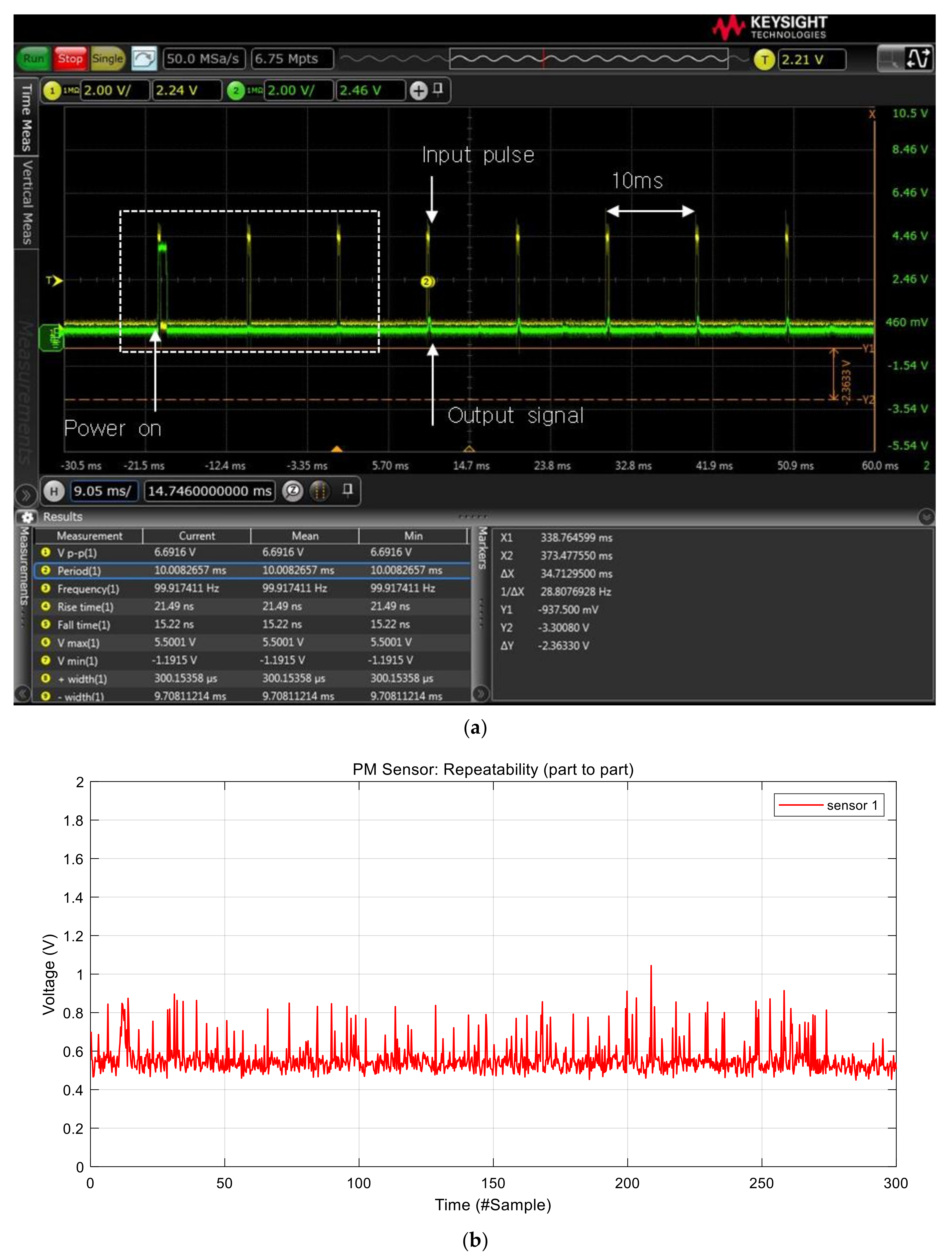Open horizontal settings with the H icon
Viewport: 952px width, 1260px height.
click(54, 491)
